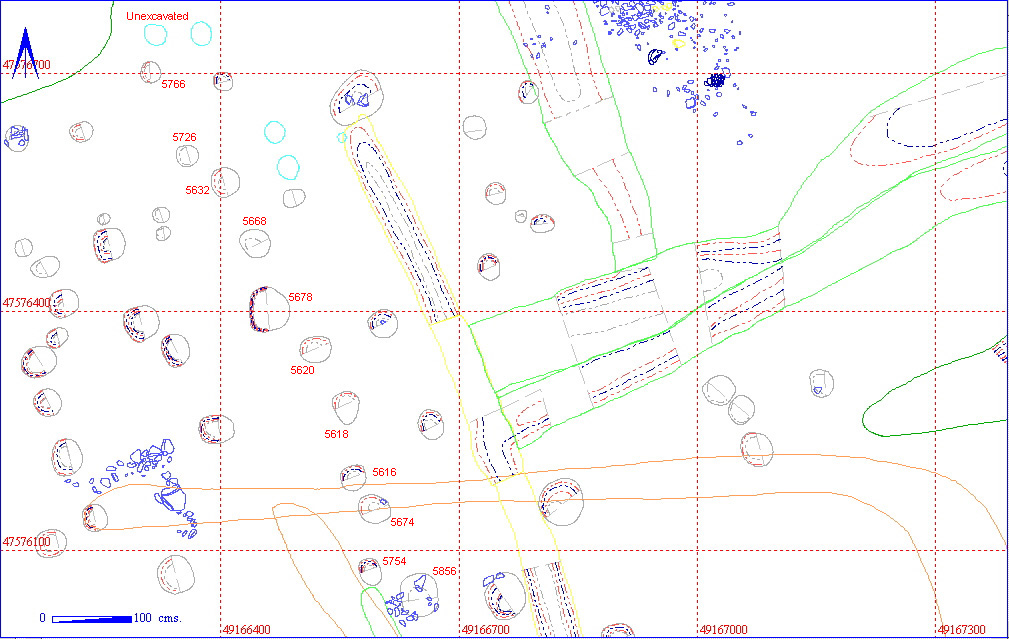This screenshot has height=639, width=1009.
Task: Select feature number 5618
Action: (x=336, y=434)
